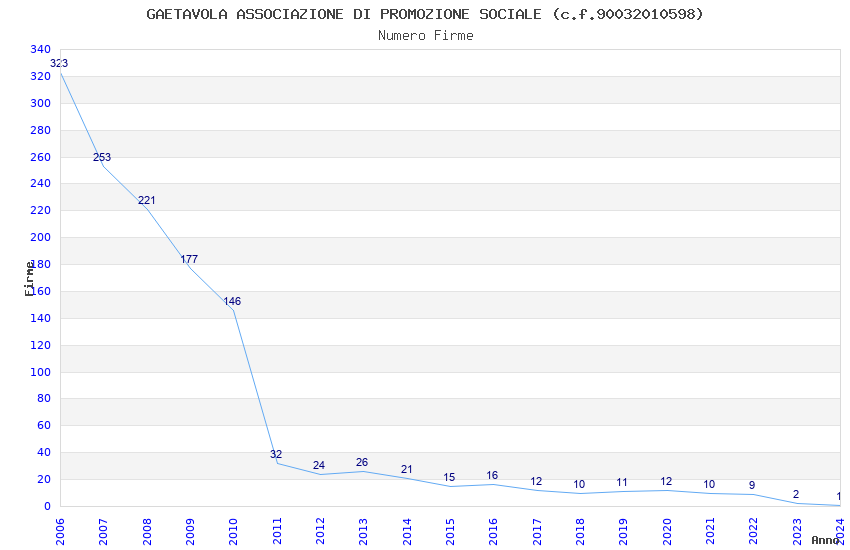
Task: Click the y-axis value 40
Action: click(x=44, y=452)
